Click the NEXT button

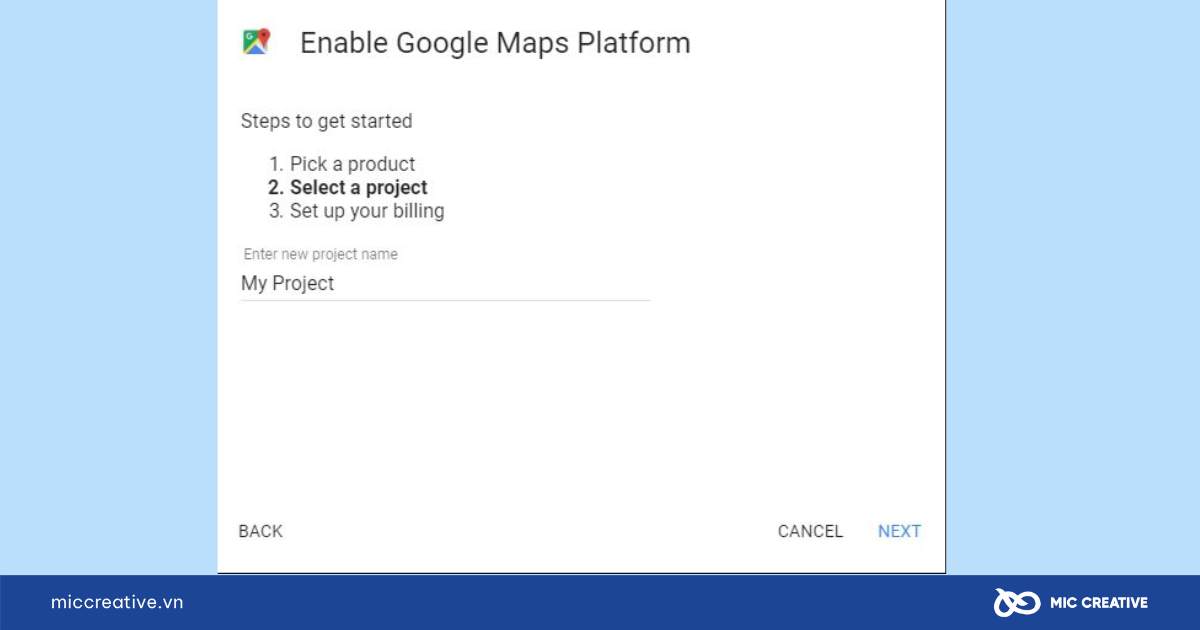pos(899,531)
